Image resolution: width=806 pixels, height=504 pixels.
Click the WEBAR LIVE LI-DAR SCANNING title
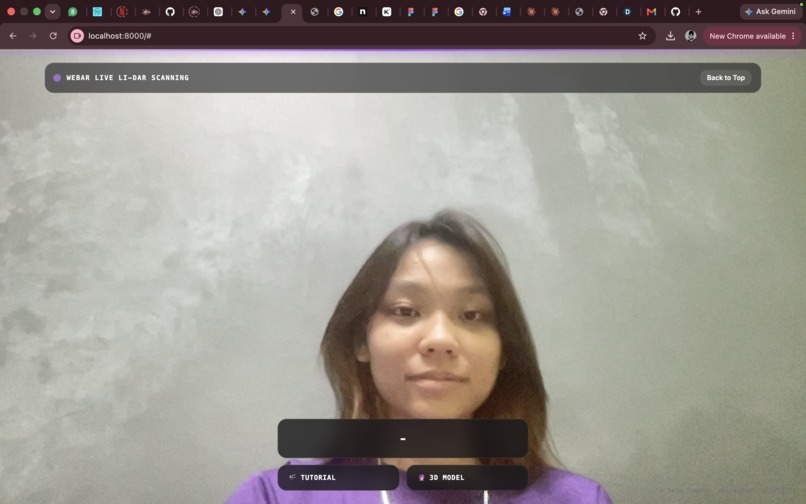tap(127, 78)
